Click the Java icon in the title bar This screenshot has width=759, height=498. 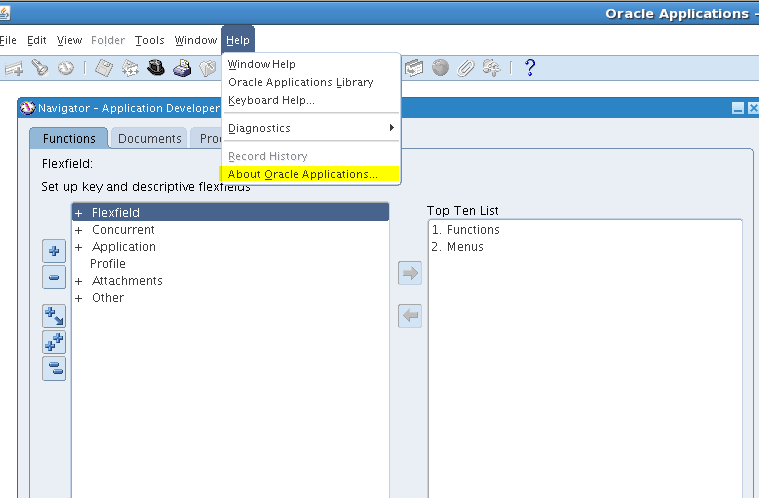(x=4, y=13)
